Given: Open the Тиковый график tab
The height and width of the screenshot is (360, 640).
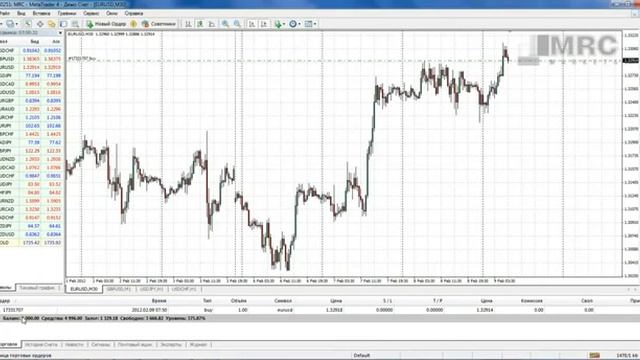Looking at the screenshot, I should click(37, 288).
